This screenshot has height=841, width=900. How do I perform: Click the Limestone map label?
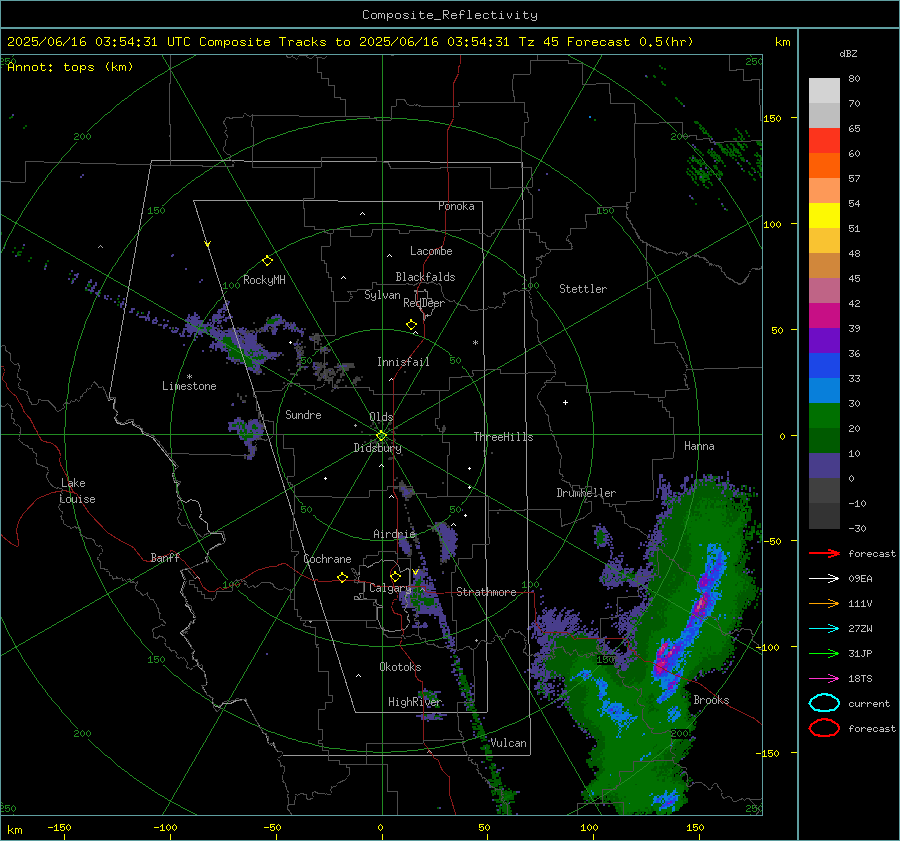(189, 386)
